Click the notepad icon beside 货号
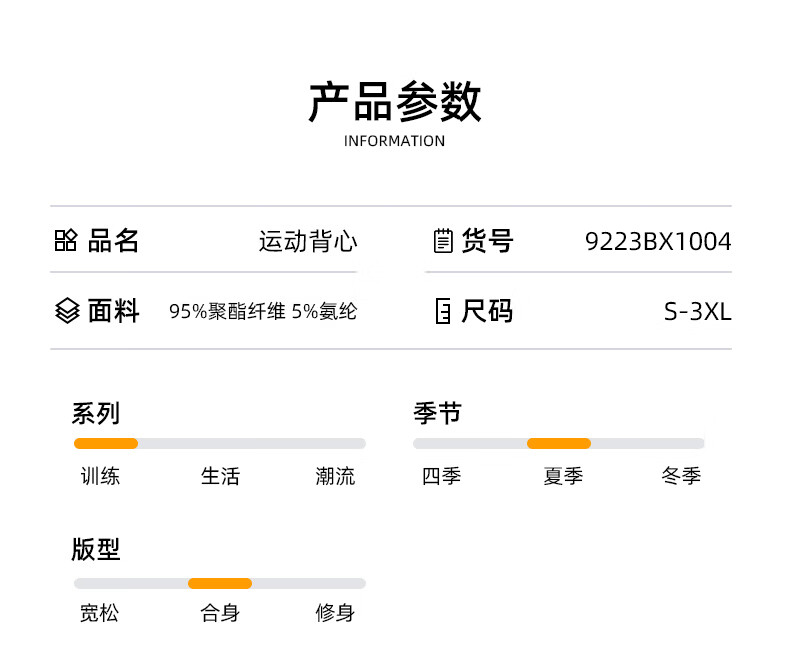 coord(443,240)
